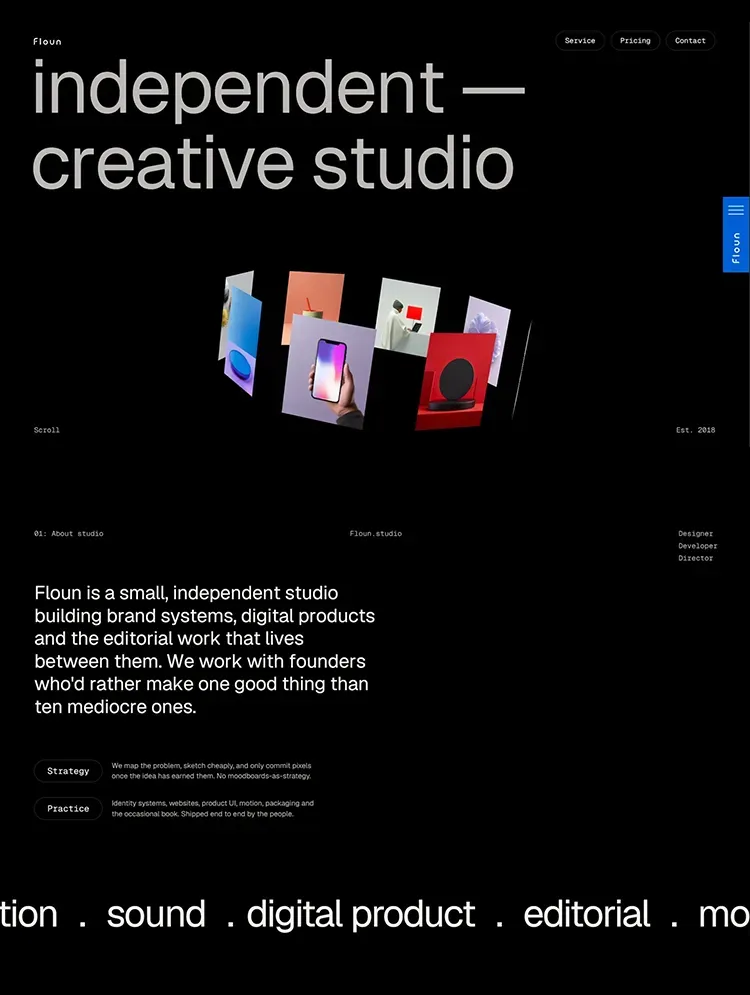
Task: Select the Strategy pill button
Action: coord(68,771)
